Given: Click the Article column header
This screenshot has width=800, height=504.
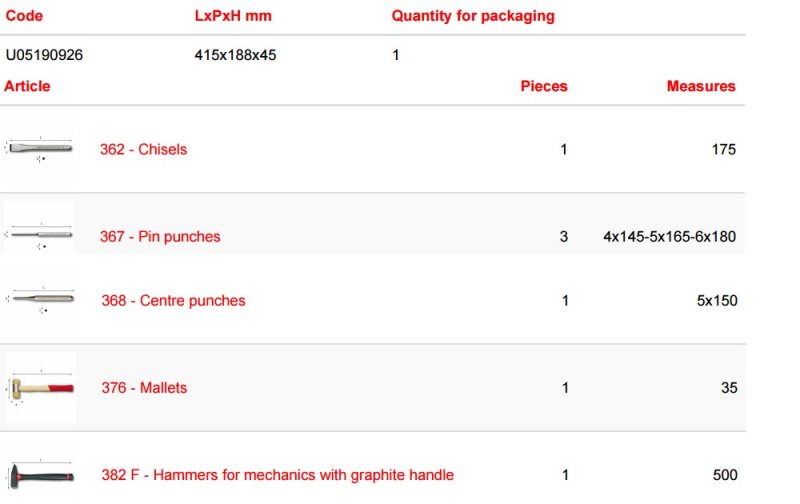Looking at the screenshot, I should pyautogui.click(x=27, y=86).
